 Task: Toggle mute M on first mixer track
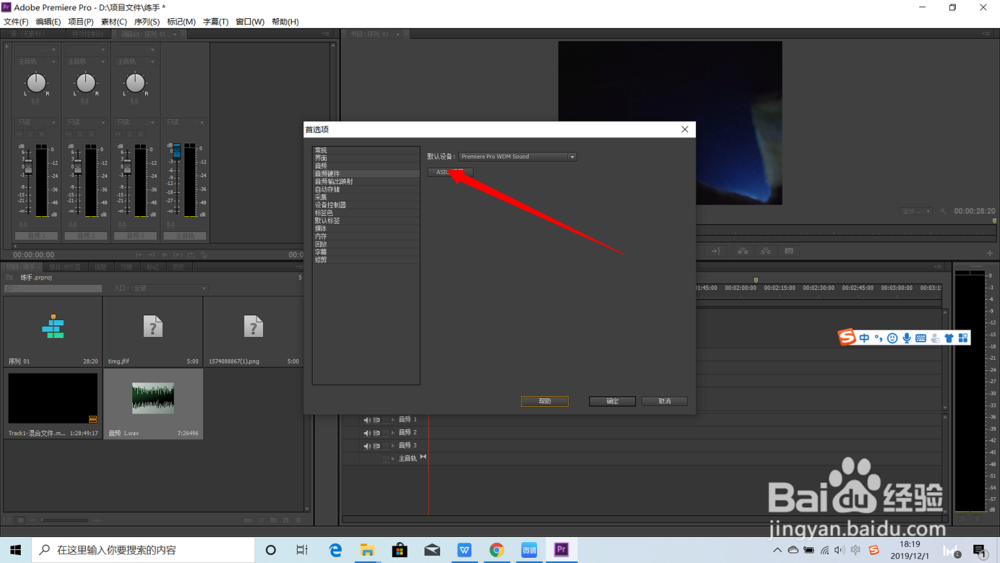click(20, 134)
